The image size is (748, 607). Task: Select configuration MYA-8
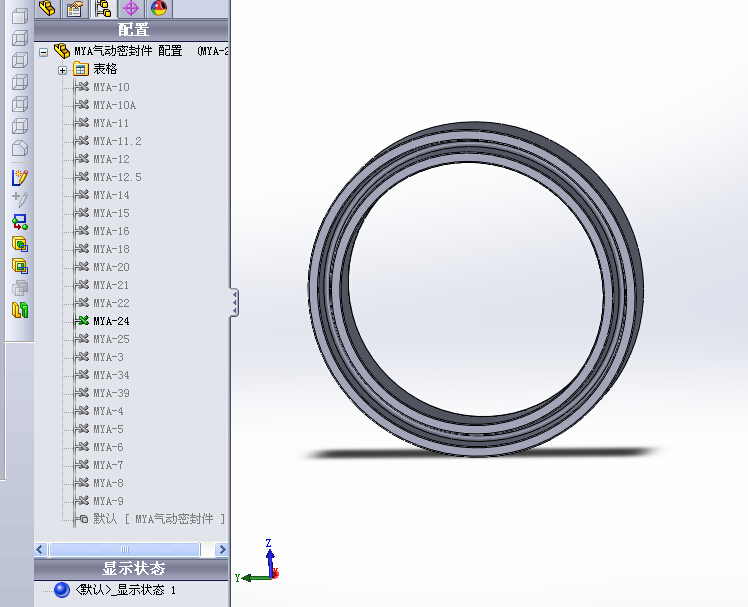[108, 483]
